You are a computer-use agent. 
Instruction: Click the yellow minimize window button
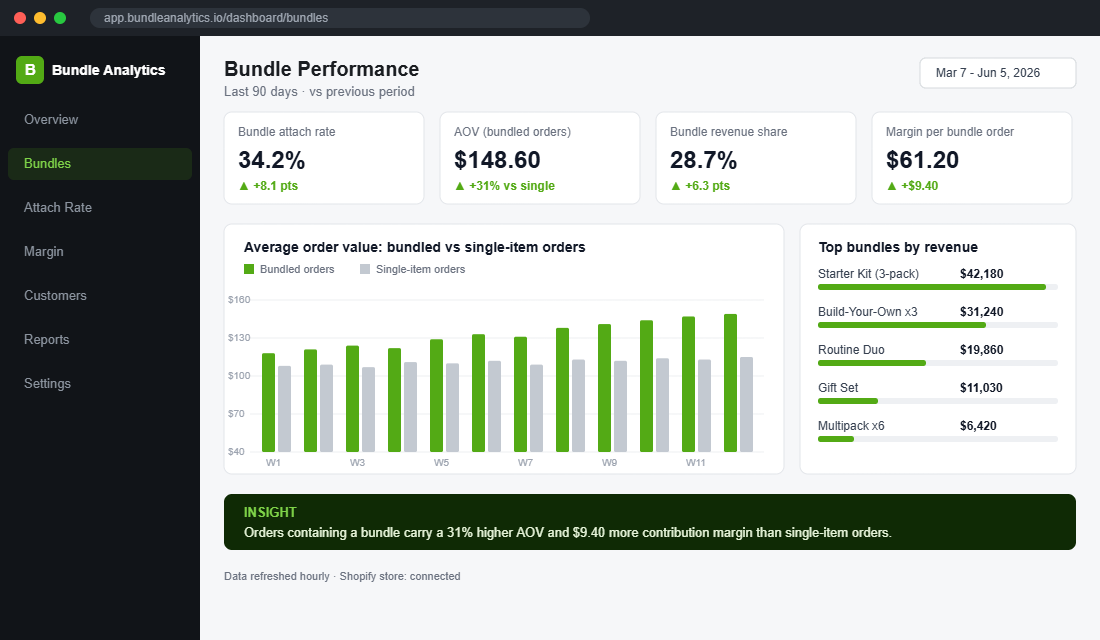[x=40, y=18]
